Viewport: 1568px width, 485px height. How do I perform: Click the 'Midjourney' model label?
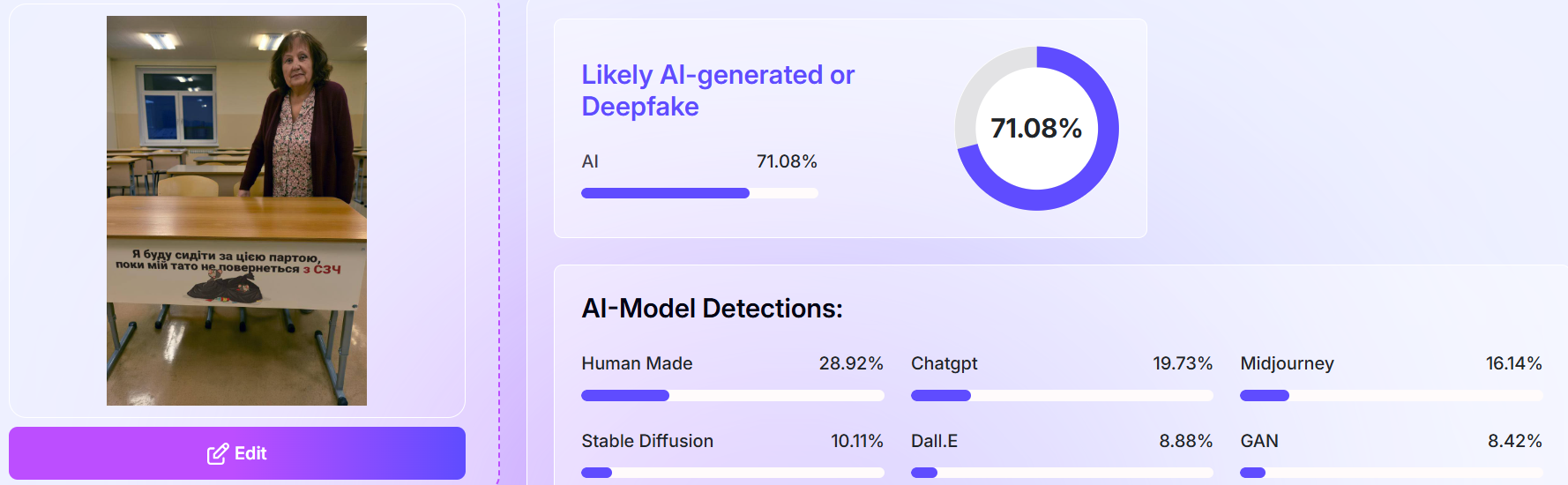click(1287, 363)
